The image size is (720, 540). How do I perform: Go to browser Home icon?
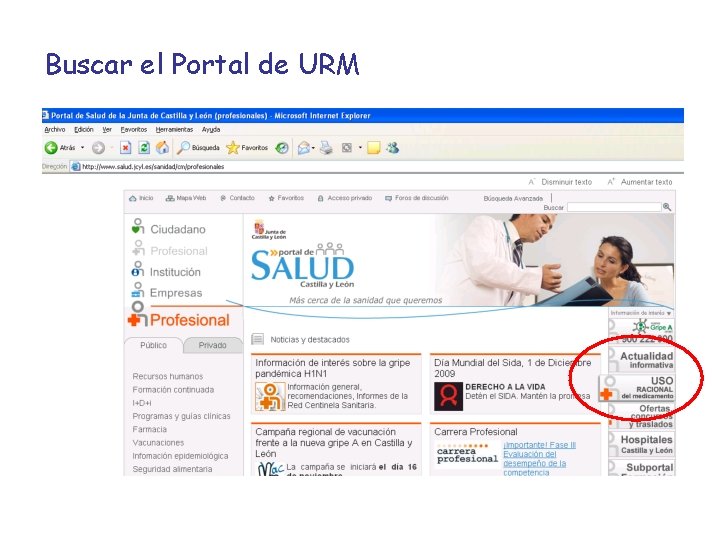(162, 147)
